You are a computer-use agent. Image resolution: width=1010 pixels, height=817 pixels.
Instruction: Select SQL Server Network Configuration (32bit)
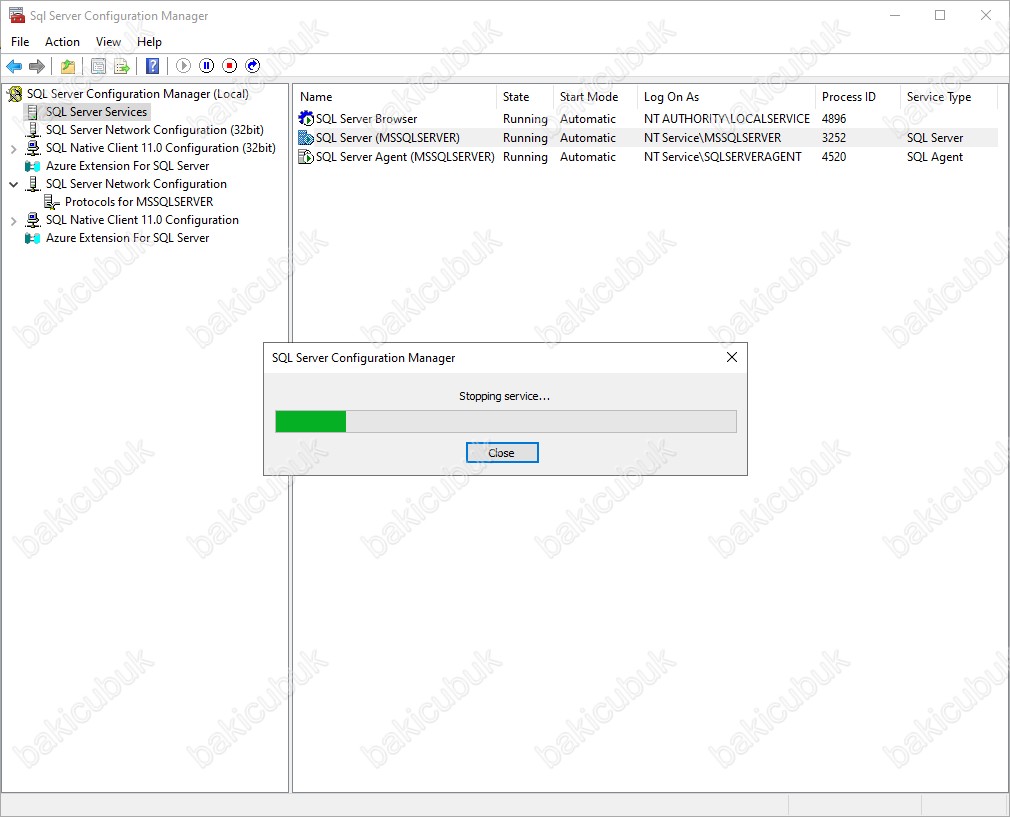pos(155,130)
